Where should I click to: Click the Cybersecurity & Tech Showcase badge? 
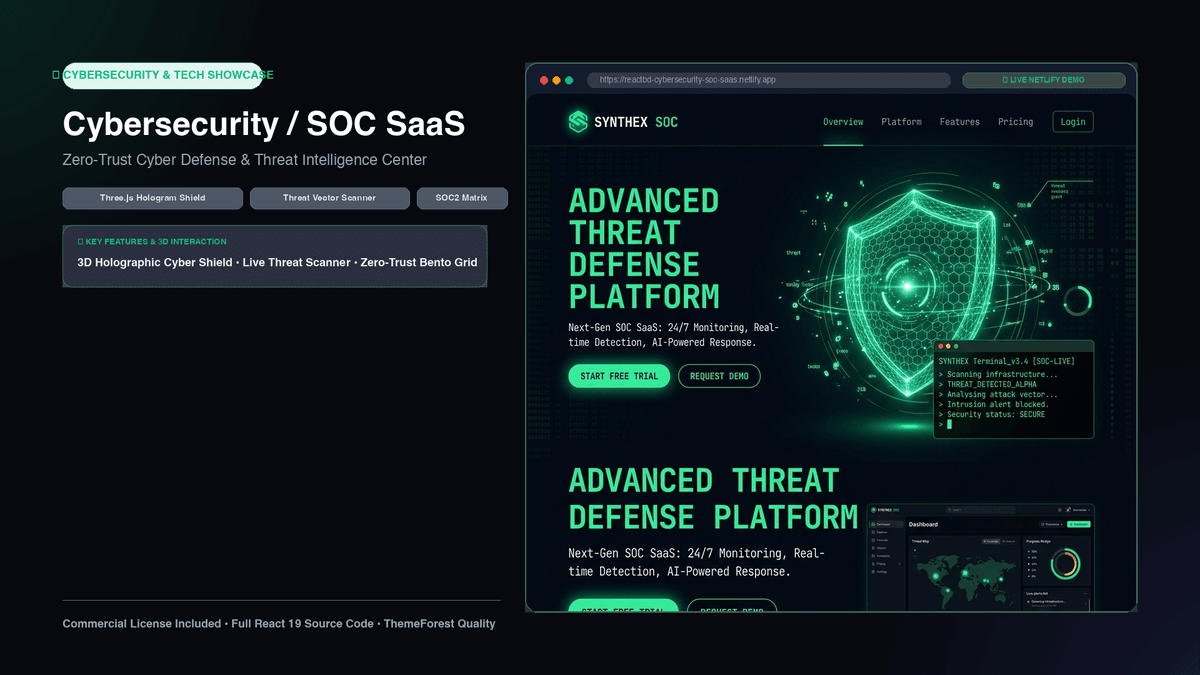pyautogui.click(x=163, y=75)
